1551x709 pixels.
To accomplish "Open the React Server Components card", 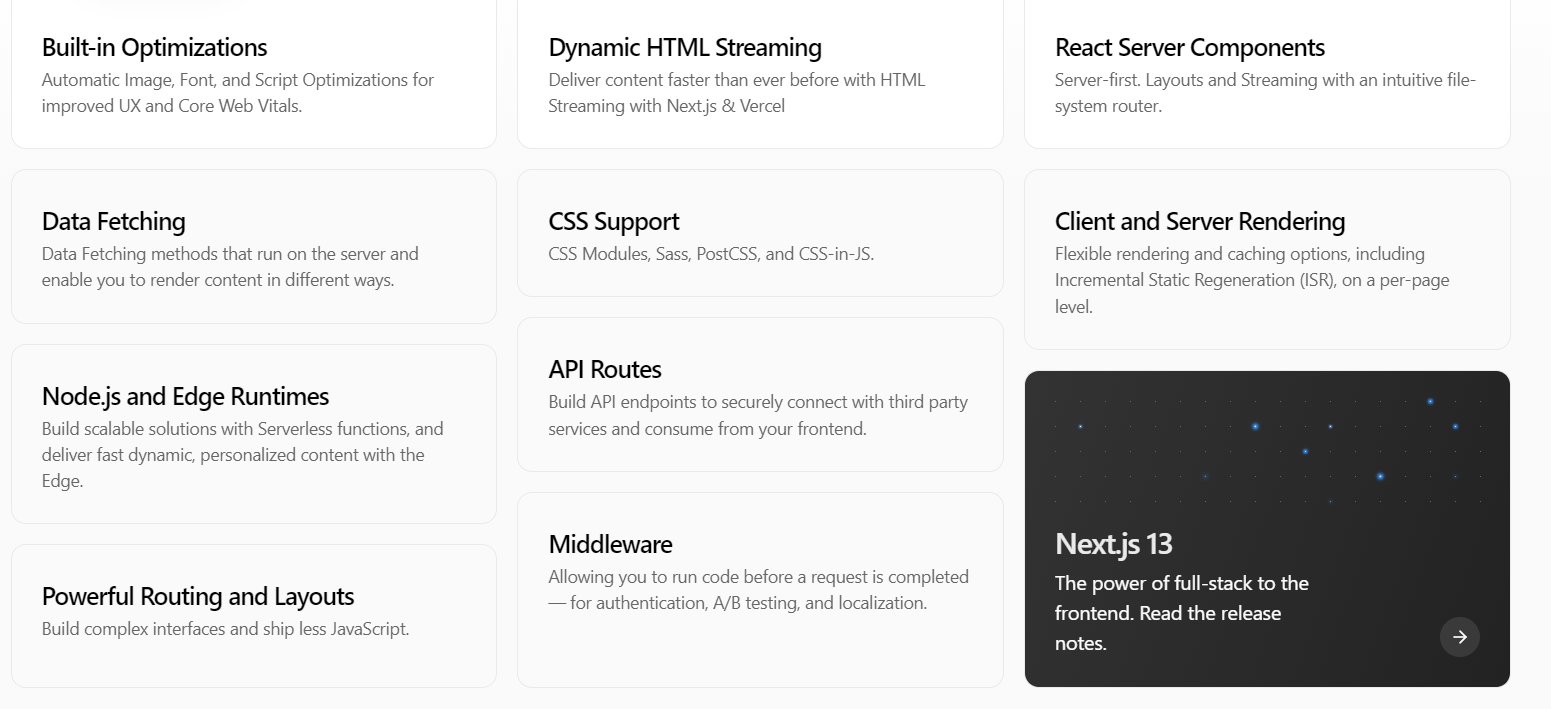I will [1267, 74].
